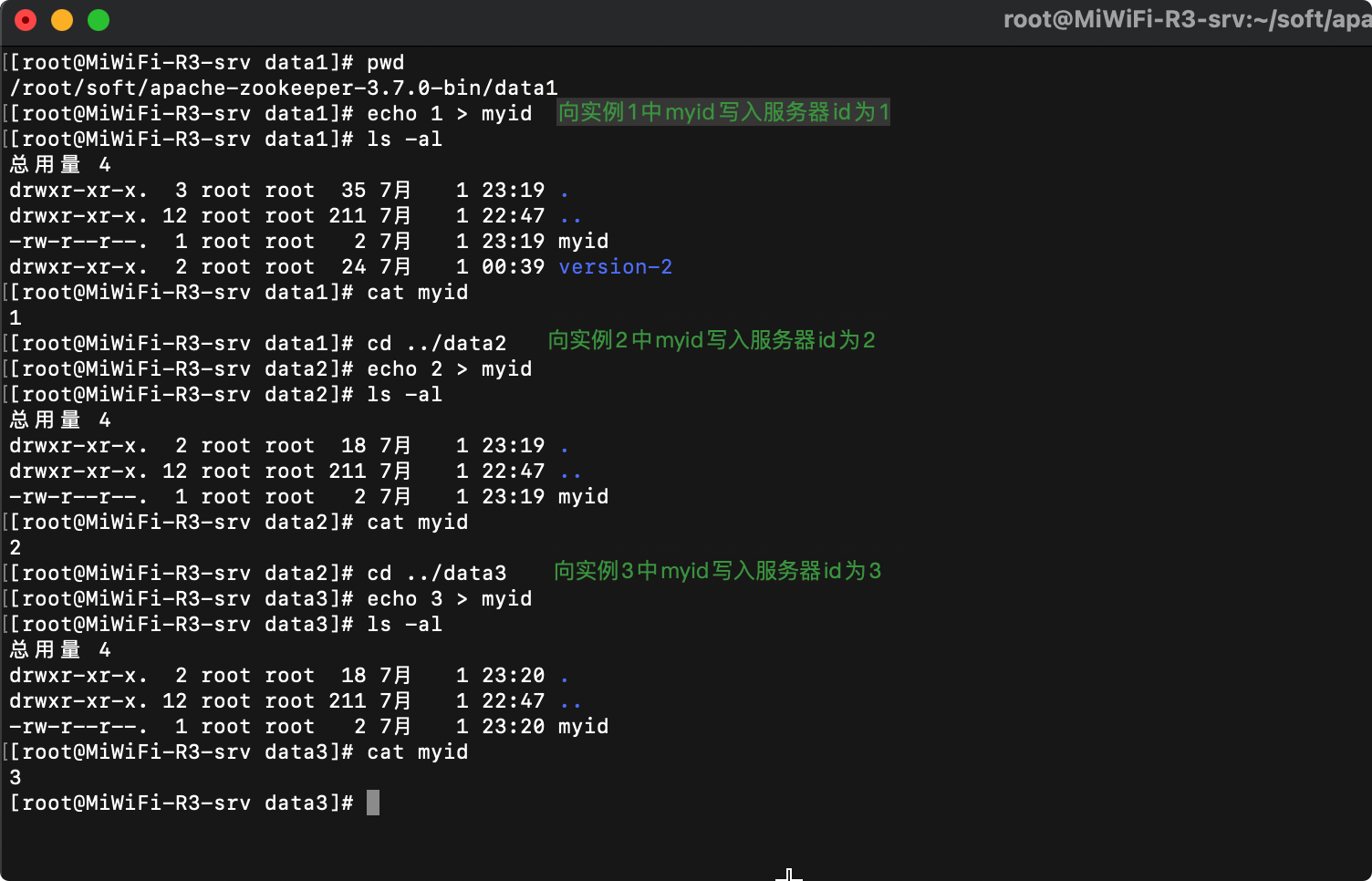
Task: Click the 23:20 timestamp on the data3 myid row
Action: click(513, 727)
